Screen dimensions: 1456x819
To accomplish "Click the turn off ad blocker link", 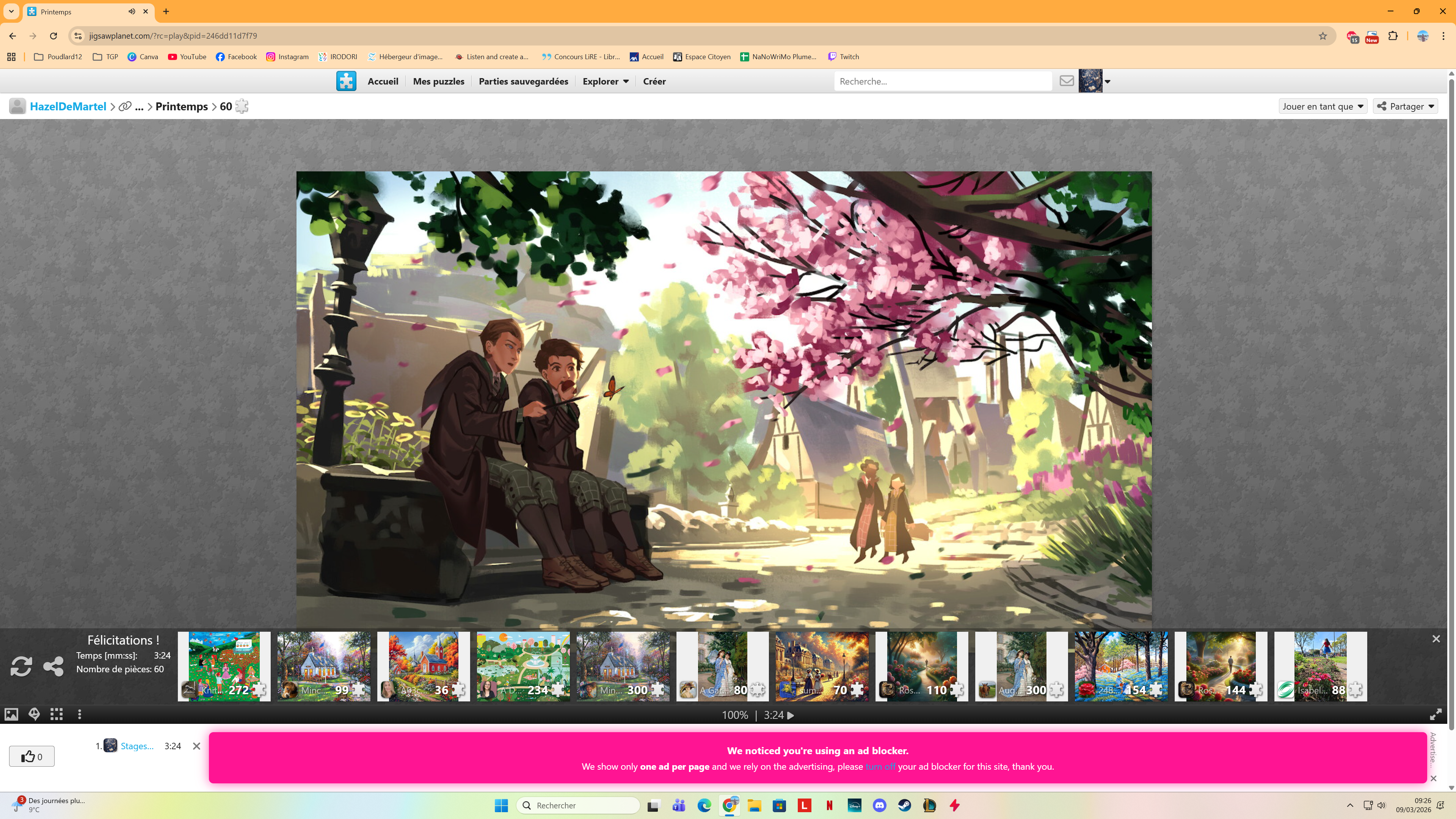I will point(880,766).
